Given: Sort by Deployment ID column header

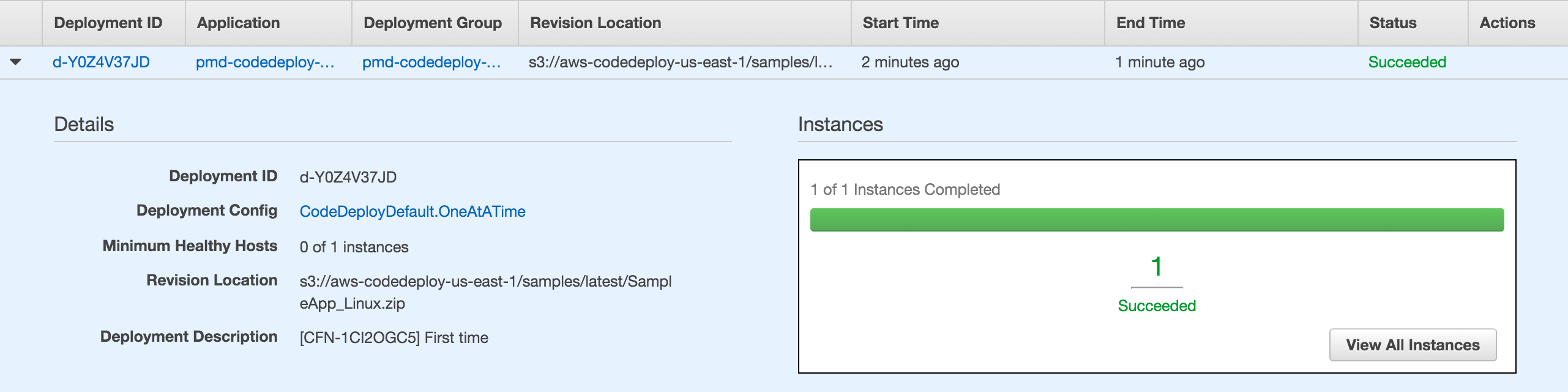Looking at the screenshot, I should click(x=108, y=23).
